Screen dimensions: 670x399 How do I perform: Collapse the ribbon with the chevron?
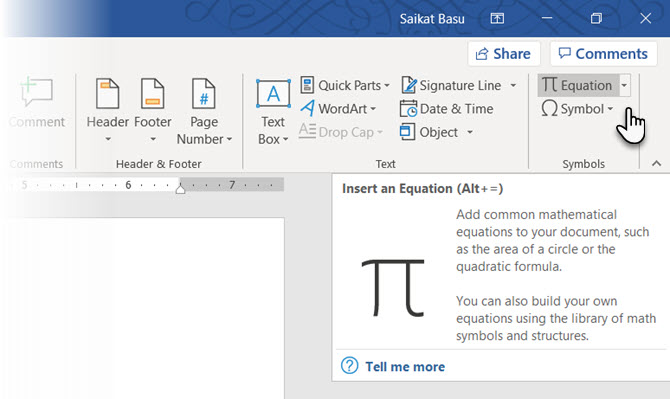657,164
